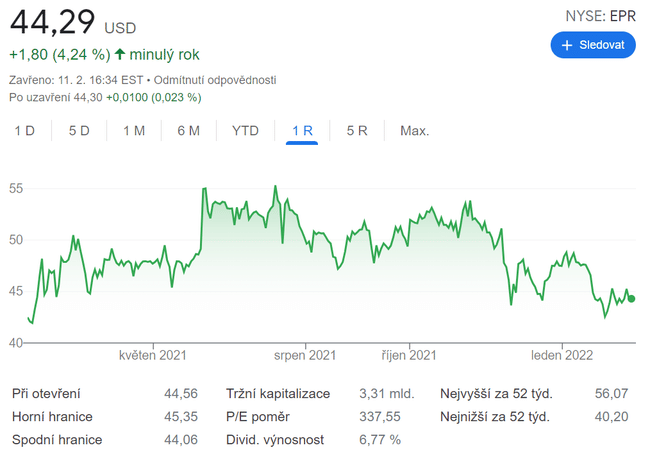Screen dimensions: 650x452
Task: Select the 1 D time range tab
Action: [x=25, y=131]
